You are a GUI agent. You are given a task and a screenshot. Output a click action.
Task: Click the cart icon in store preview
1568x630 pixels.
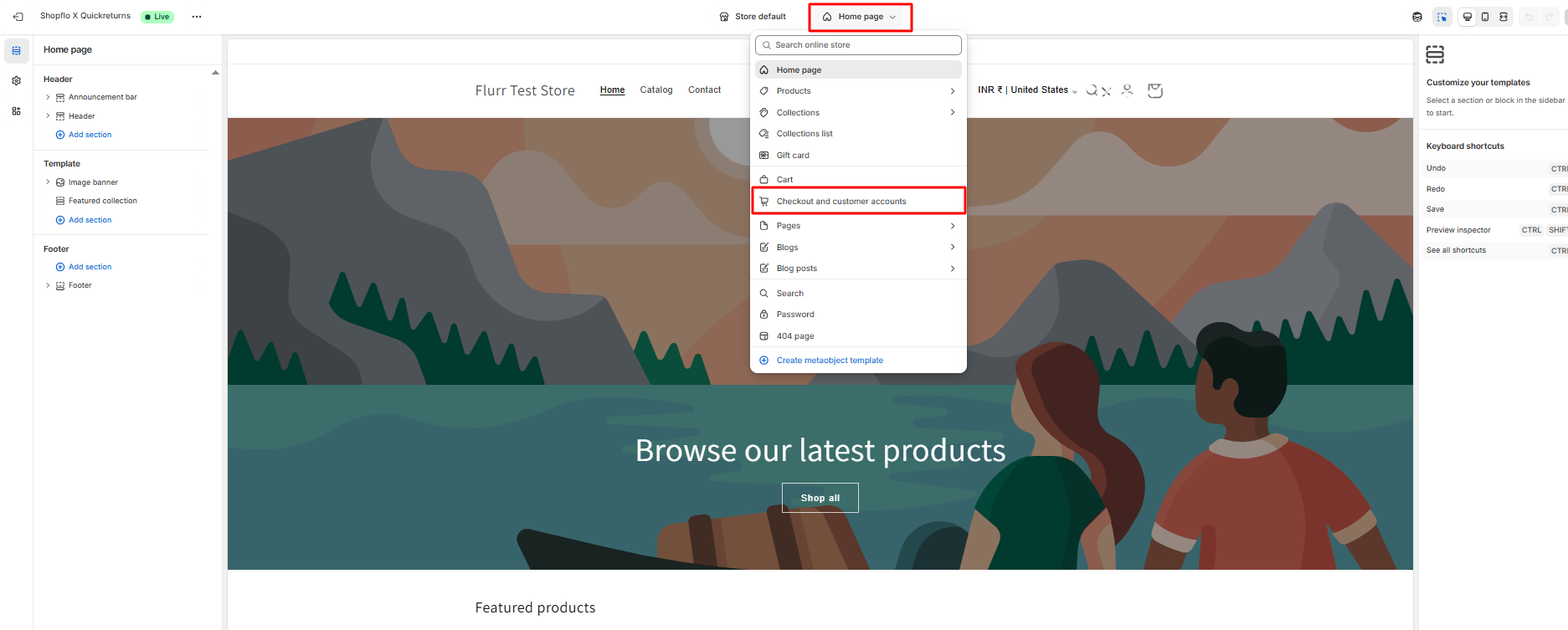pyautogui.click(x=1155, y=90)
